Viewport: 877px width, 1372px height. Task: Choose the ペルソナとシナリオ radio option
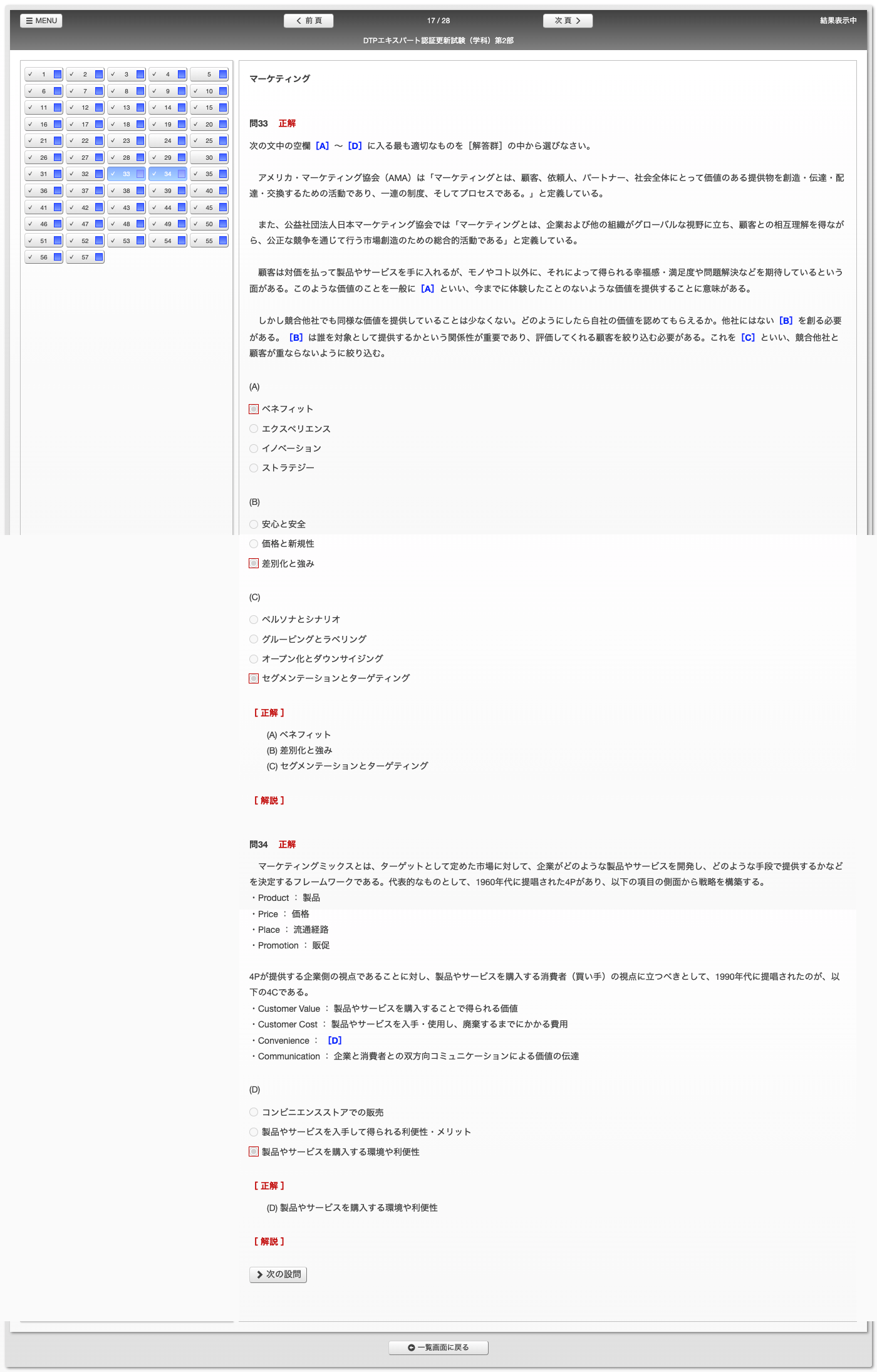coord(254,620)
